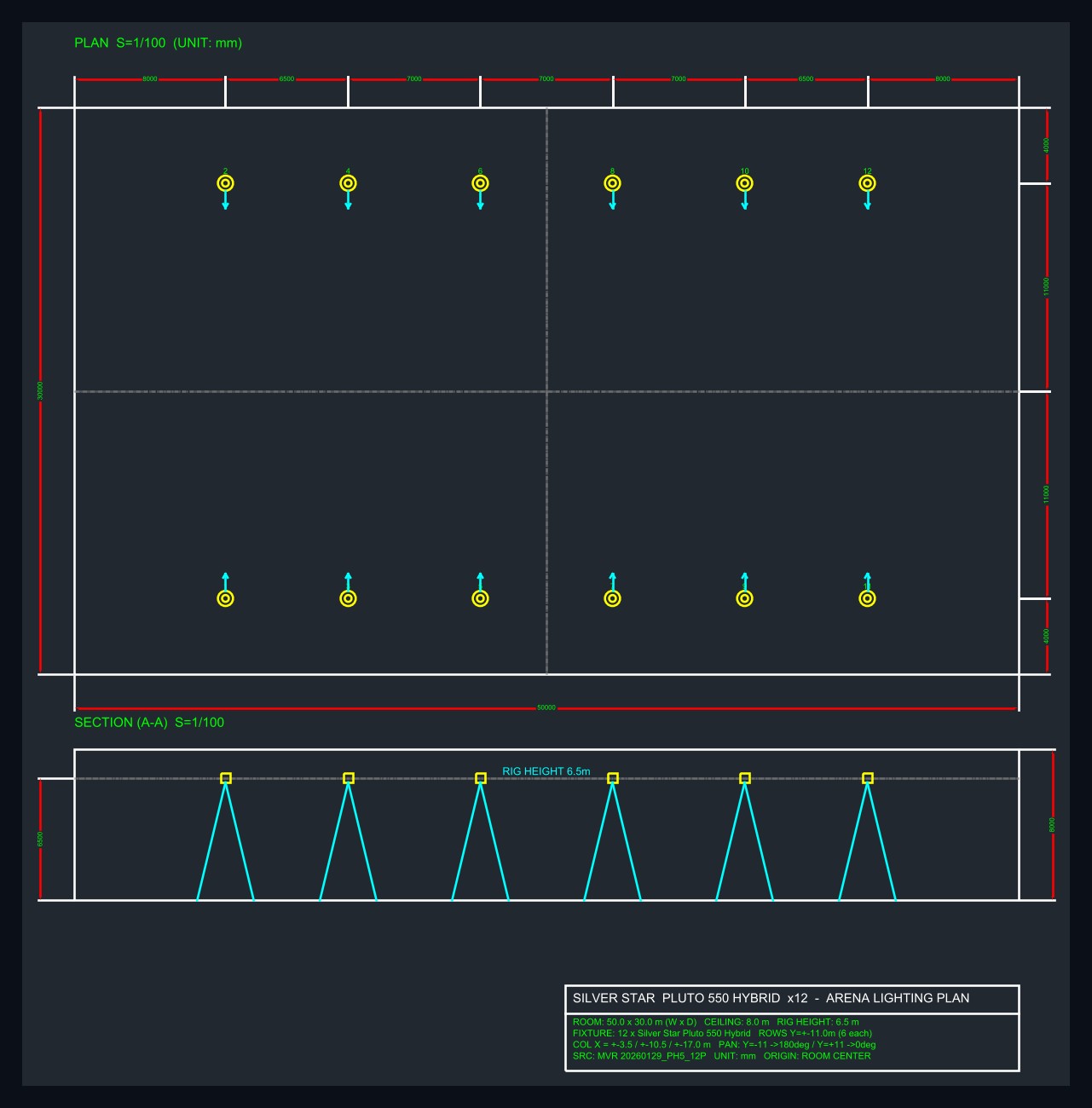
Task: Click the title block heading Silver Star Pluto
Action: pyautogui.click(x=771, y=998)
